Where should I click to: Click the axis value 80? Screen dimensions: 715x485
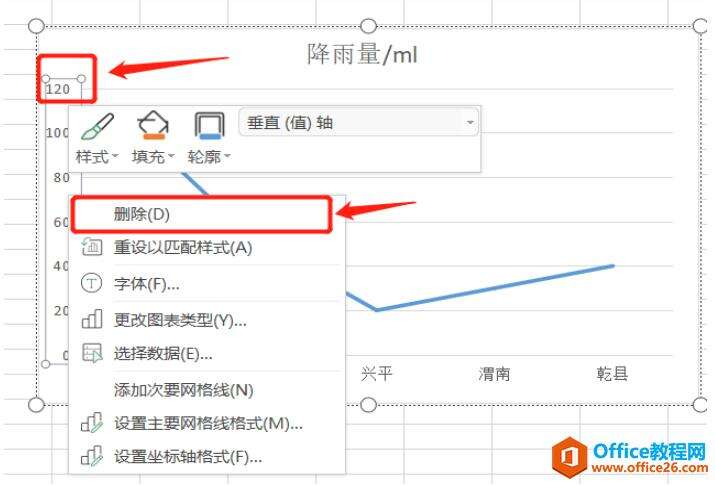click(x=62, y=177)
